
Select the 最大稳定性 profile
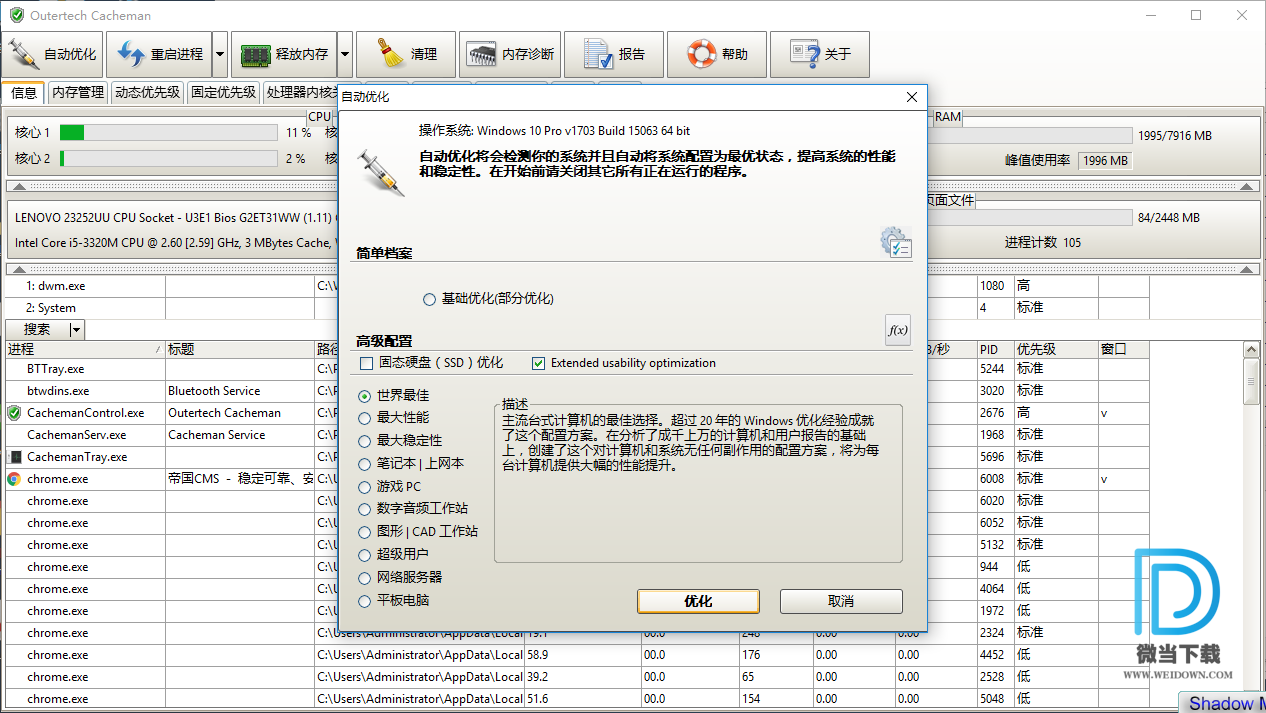pyautogui.click(x=400, y=441)
